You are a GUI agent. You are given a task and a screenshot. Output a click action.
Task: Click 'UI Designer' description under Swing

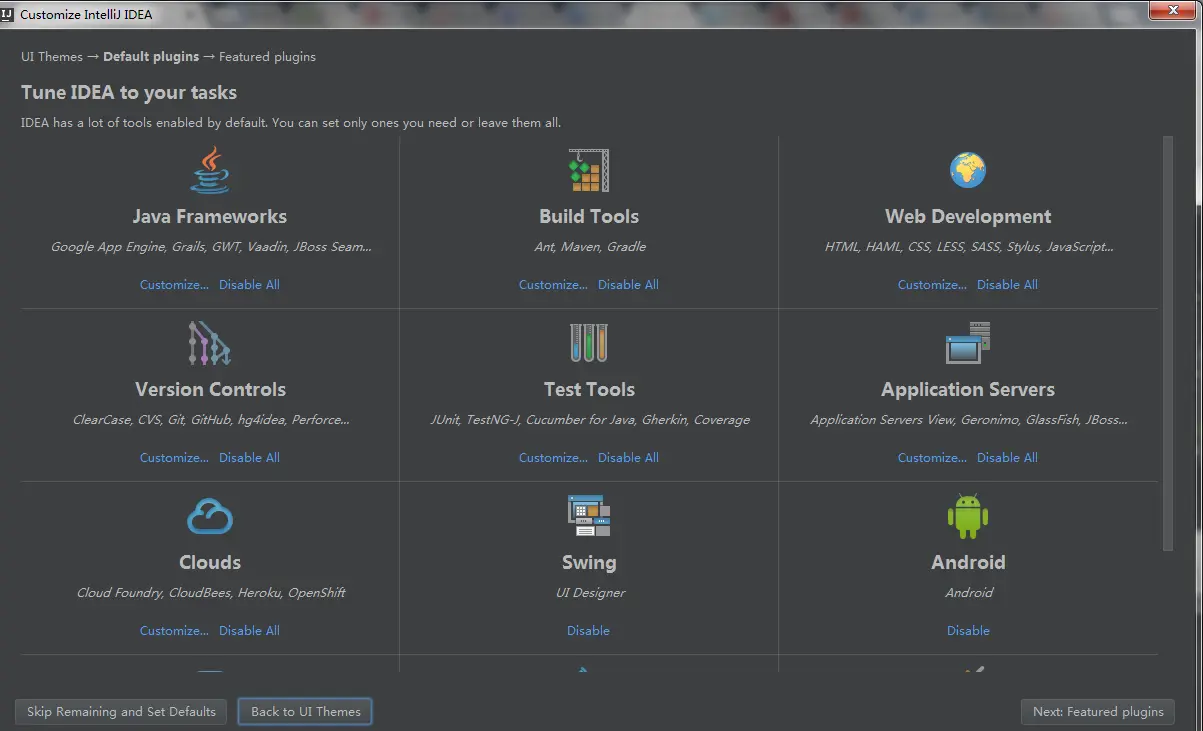click(590, 593)
